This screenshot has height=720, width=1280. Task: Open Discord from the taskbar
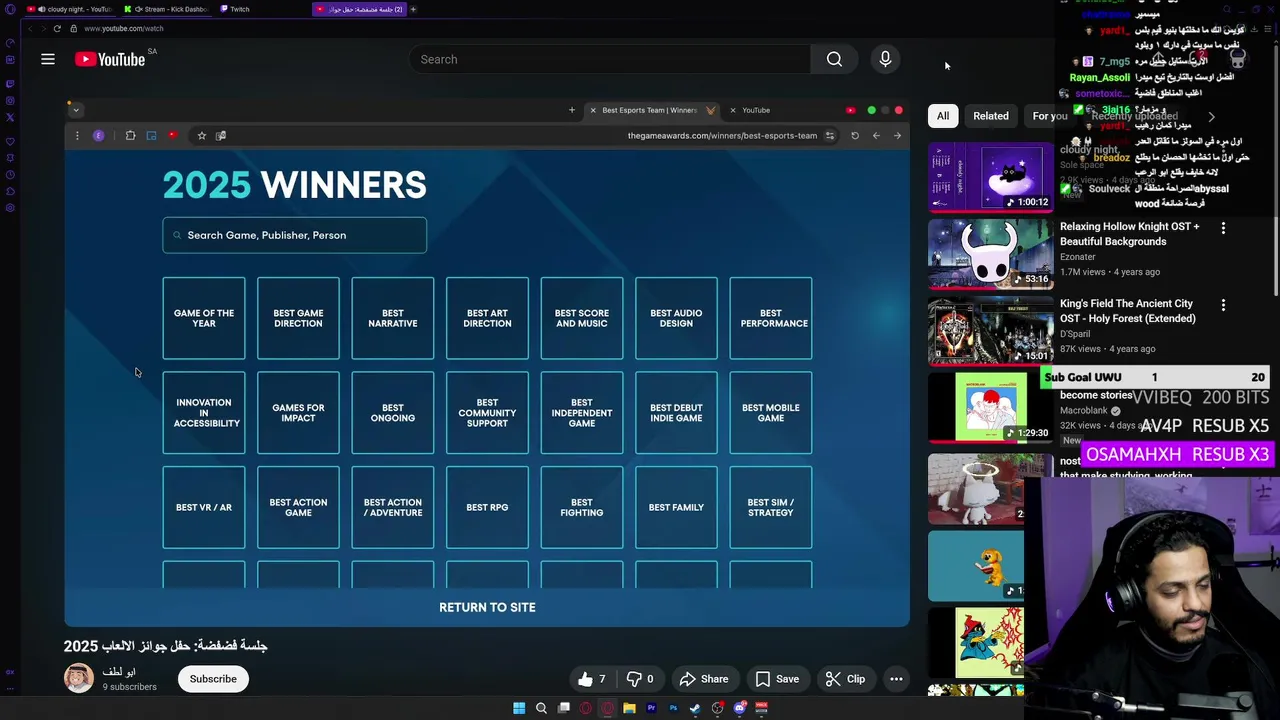point(739,708)
